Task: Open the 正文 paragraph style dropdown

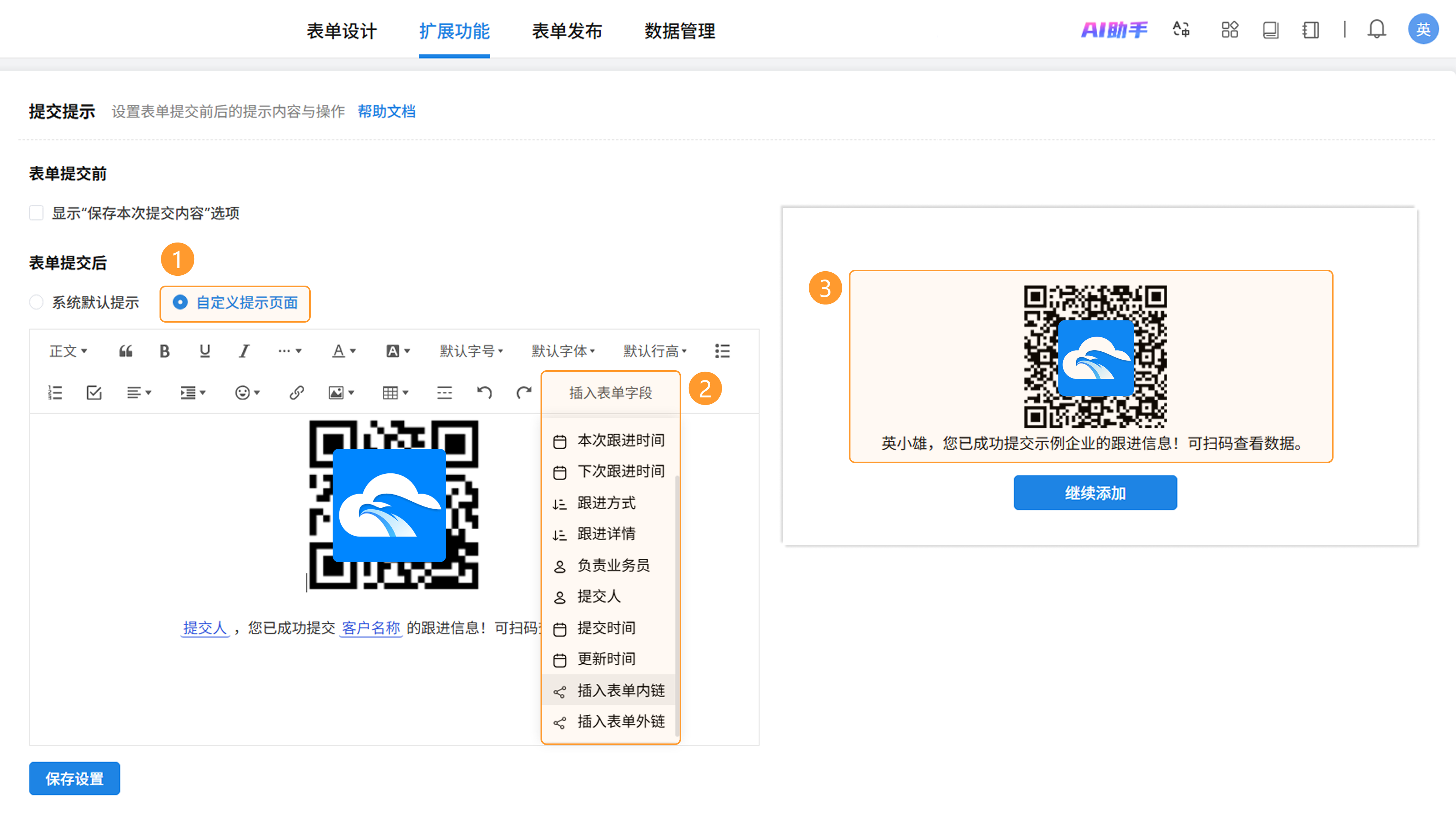Action: [68, 351]
